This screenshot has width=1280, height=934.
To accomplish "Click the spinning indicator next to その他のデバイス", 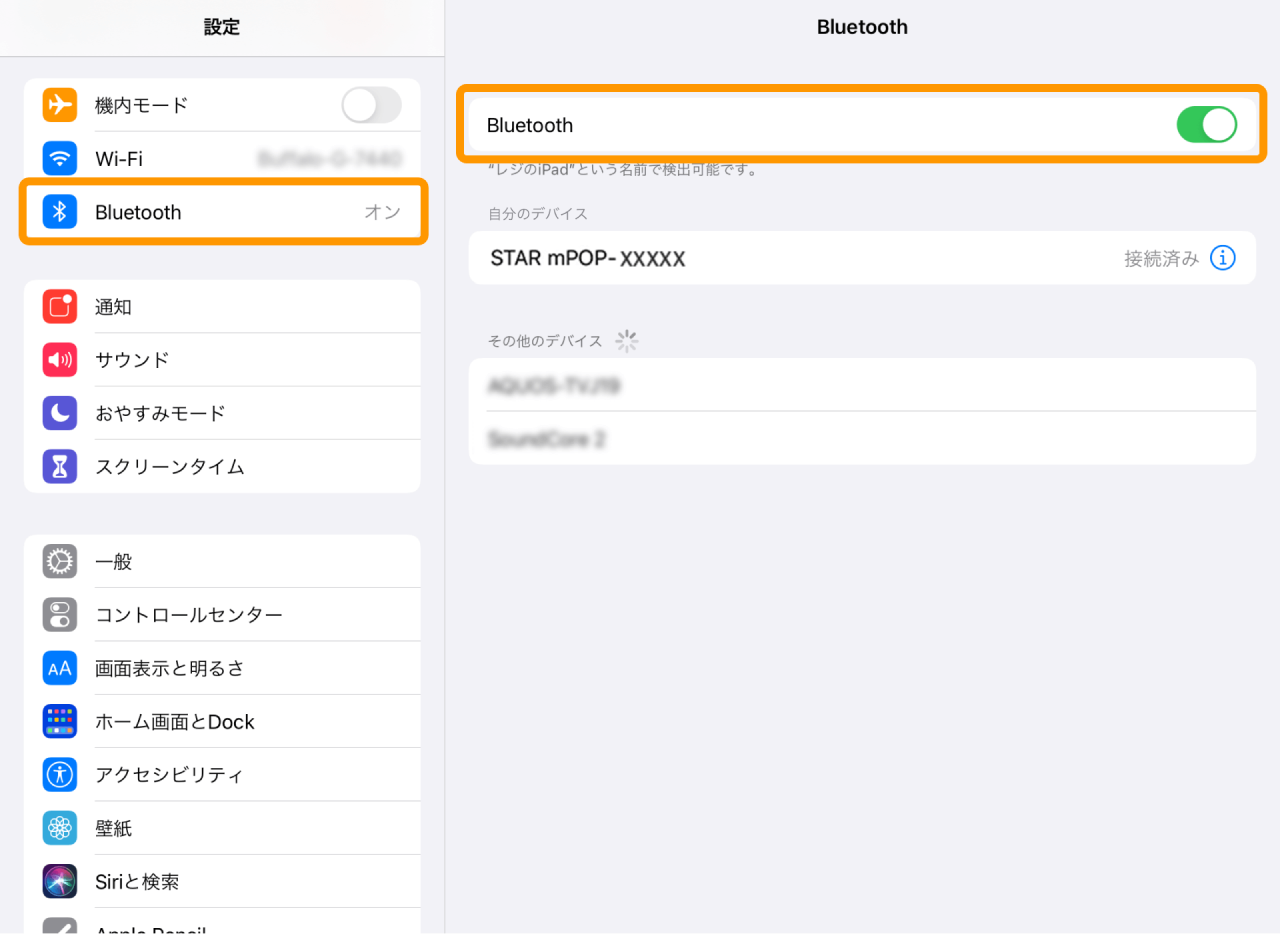I will (627, 340).
